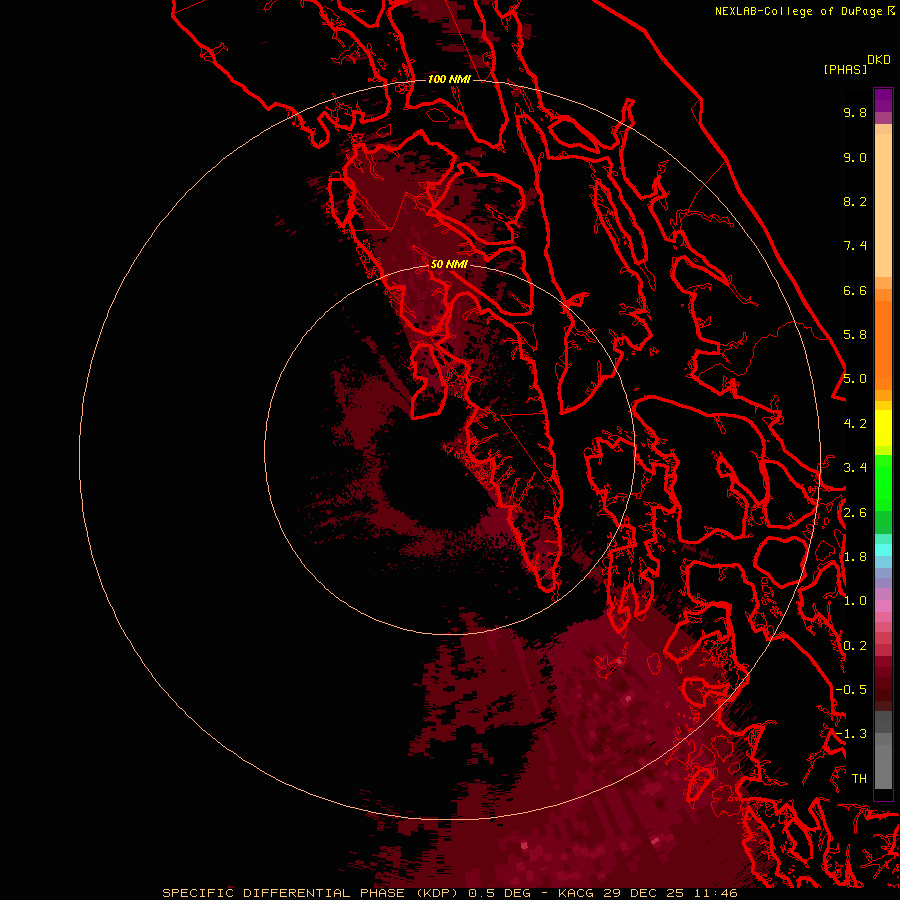Click the SPECIFIC DIFFERENTIAL PHASE (KDP) product title
900x900 pixels.
(x=310, y=893)
